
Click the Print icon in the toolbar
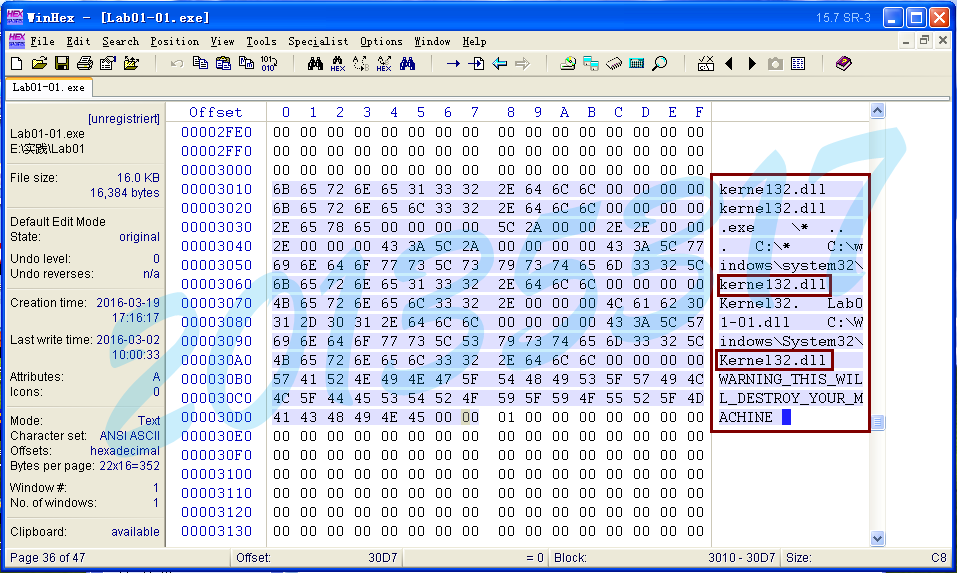(x=85, y=63)
